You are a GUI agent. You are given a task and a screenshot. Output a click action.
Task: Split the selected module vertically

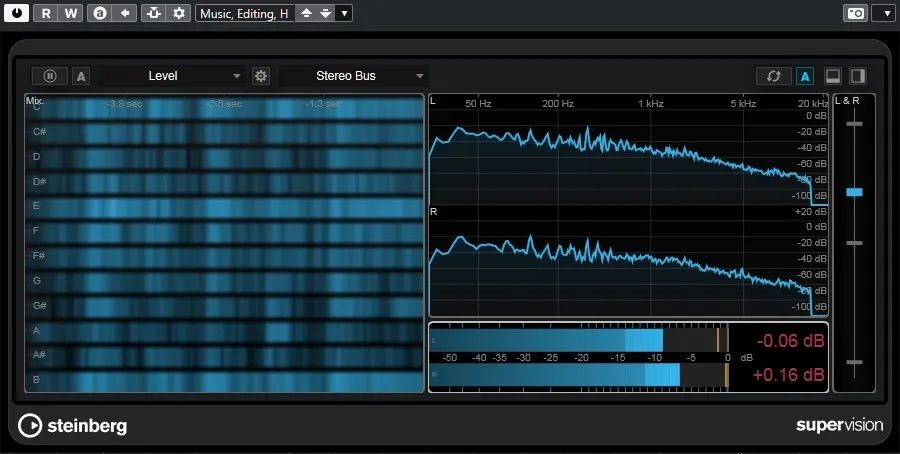[x=858, y=76]
